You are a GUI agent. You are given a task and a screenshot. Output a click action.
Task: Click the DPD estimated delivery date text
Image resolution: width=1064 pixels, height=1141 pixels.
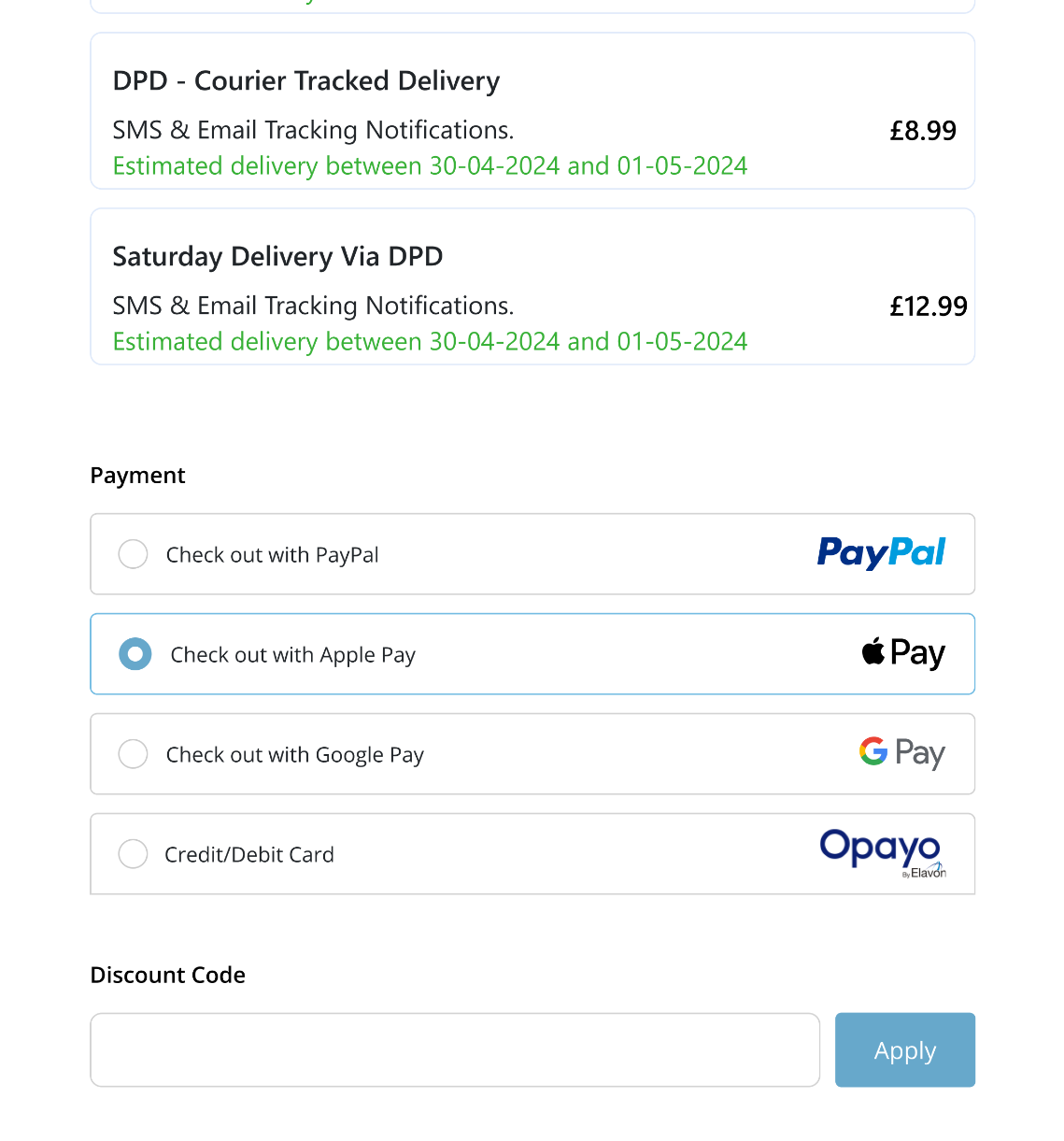tap(430, 166)
